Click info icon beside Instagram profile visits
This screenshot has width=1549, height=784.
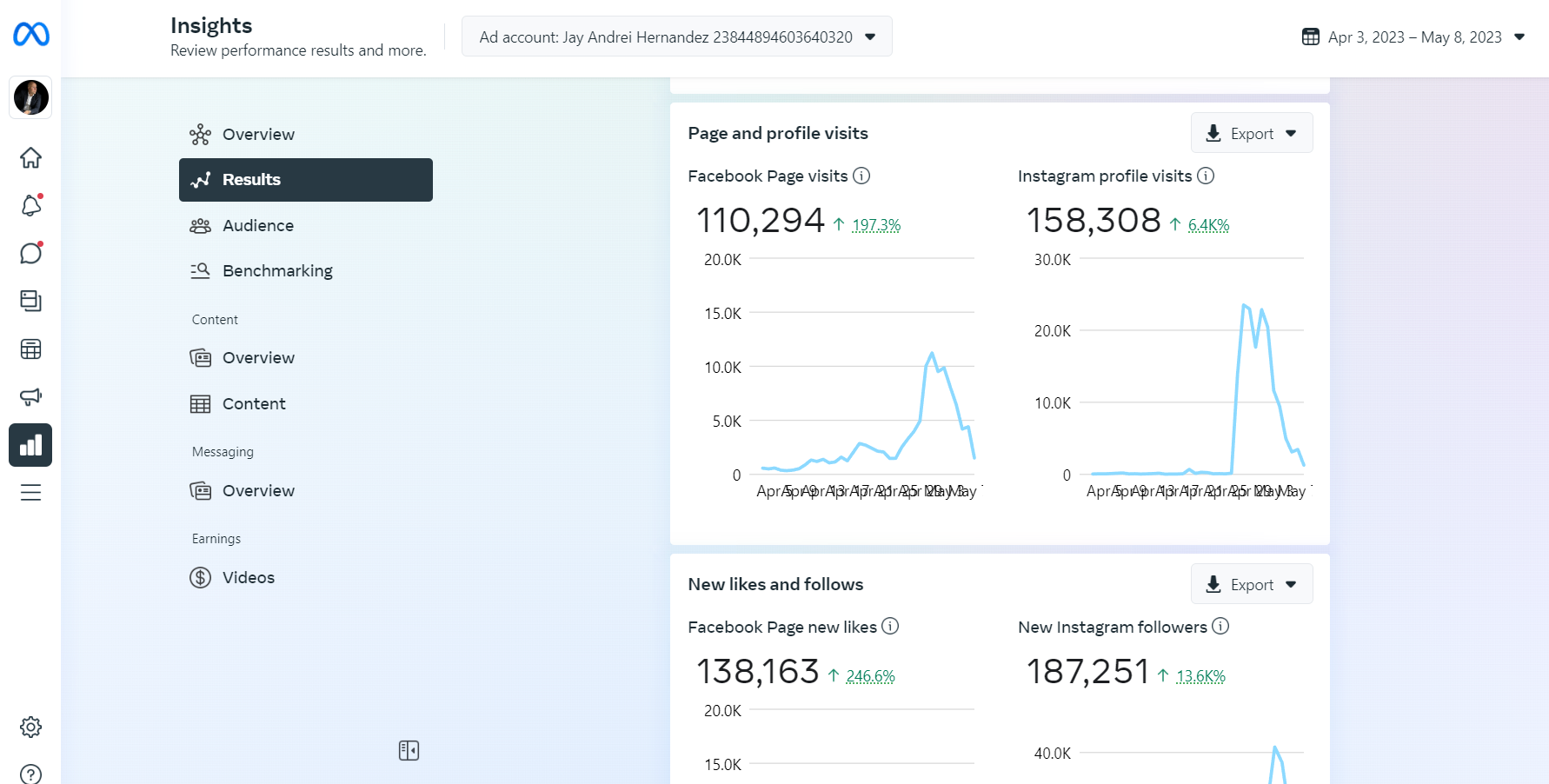point(1206,176)
